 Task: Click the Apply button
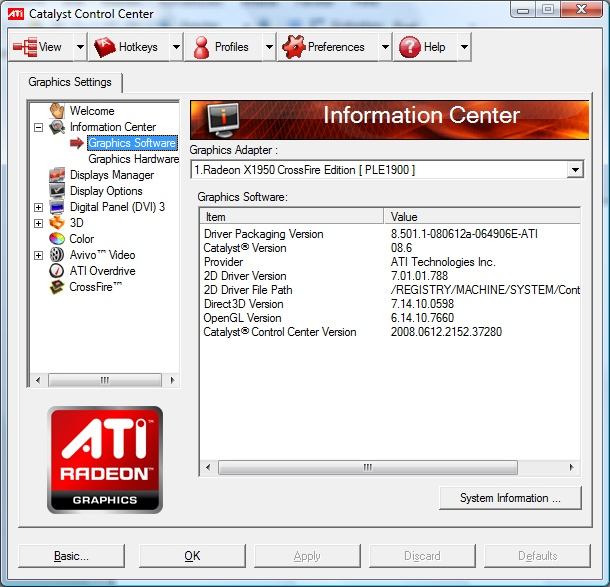pos(307,556)
